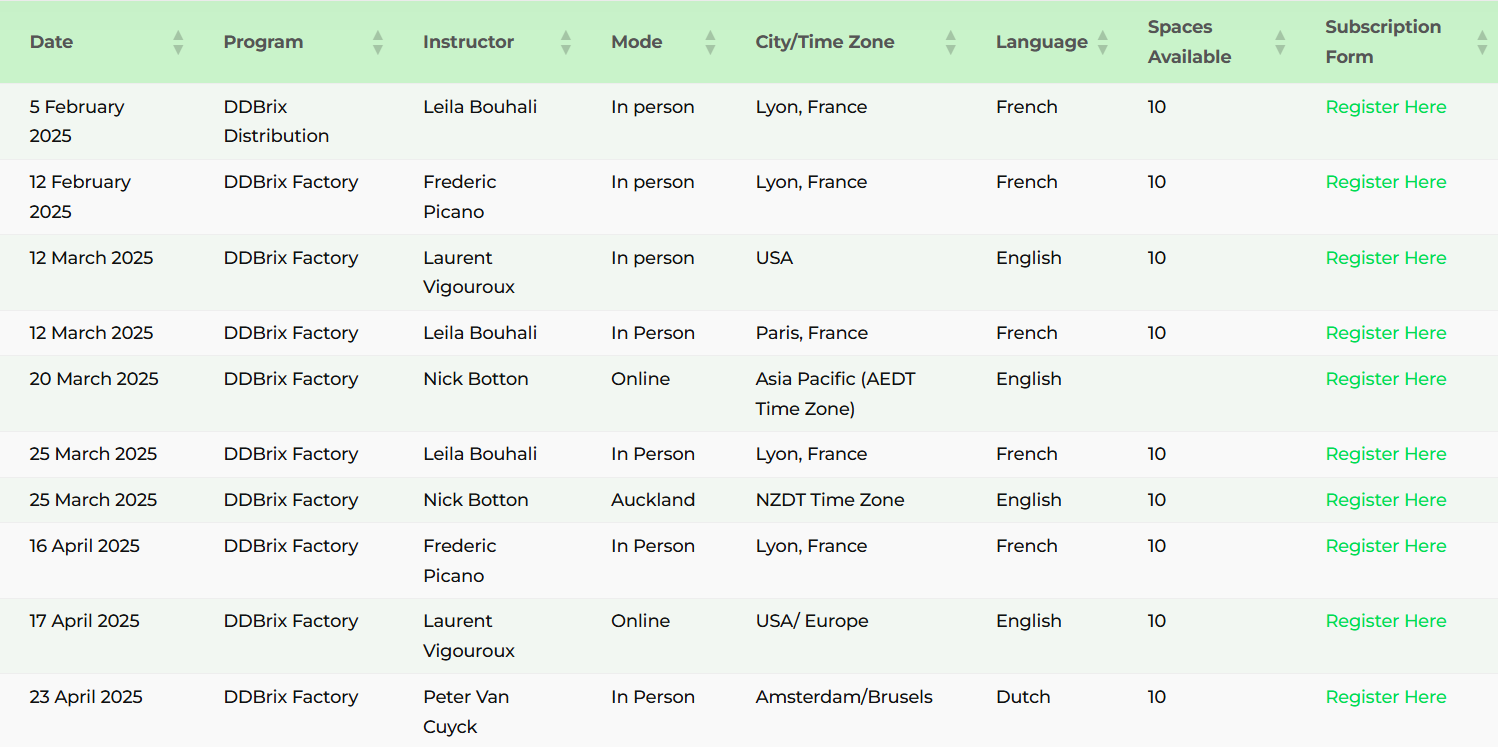Screen dimensions: 1498x747
Task: Register for the Dutch Amsterdam/Brusels session
Action: [x=1385, y=697]
